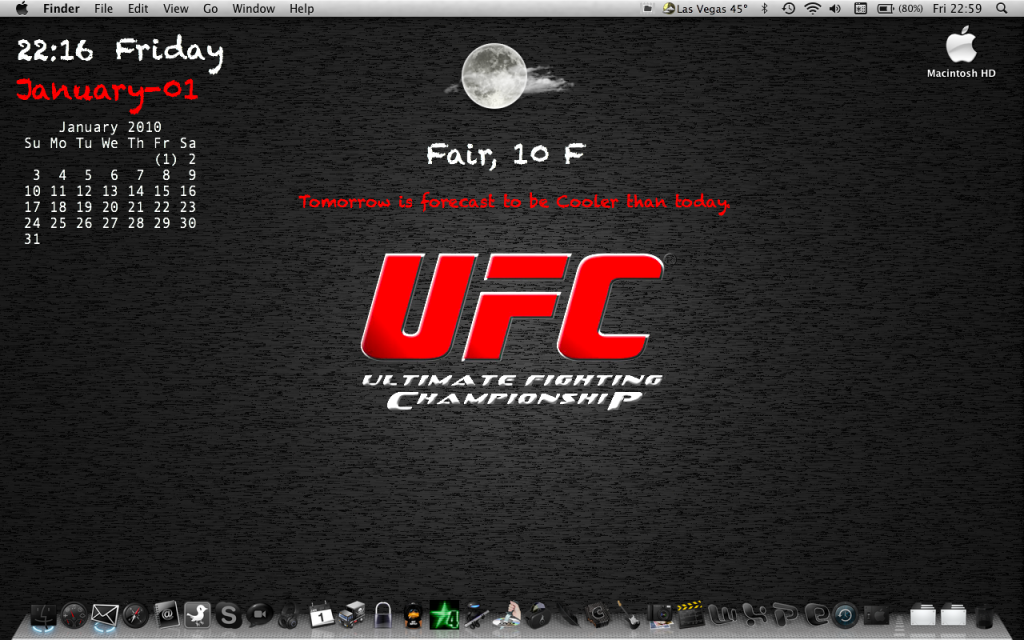Click the red 'January-01' date text
The image size is (1024, 640).
[x=106, y=93]
